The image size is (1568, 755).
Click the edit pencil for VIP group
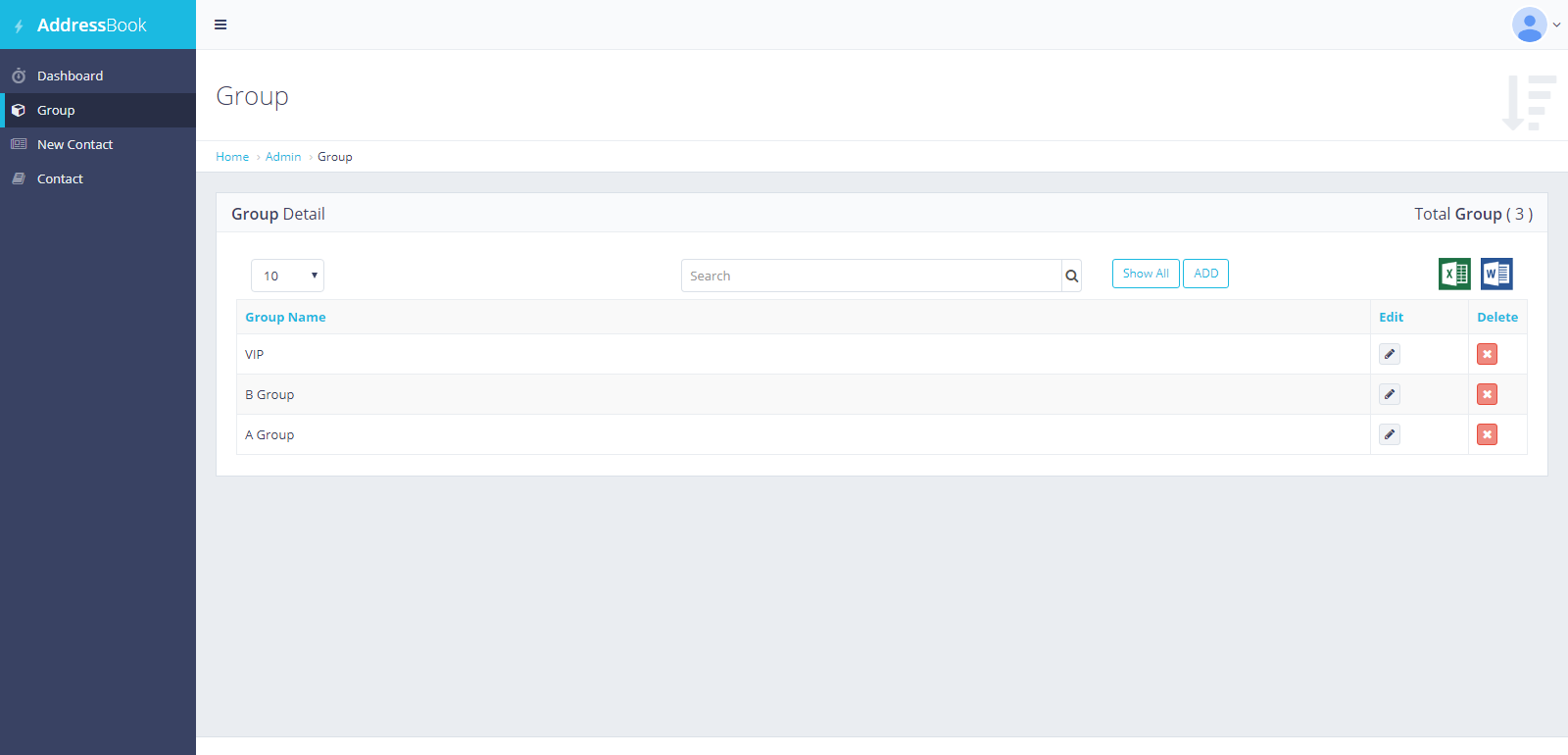(x=1389, y=354)
